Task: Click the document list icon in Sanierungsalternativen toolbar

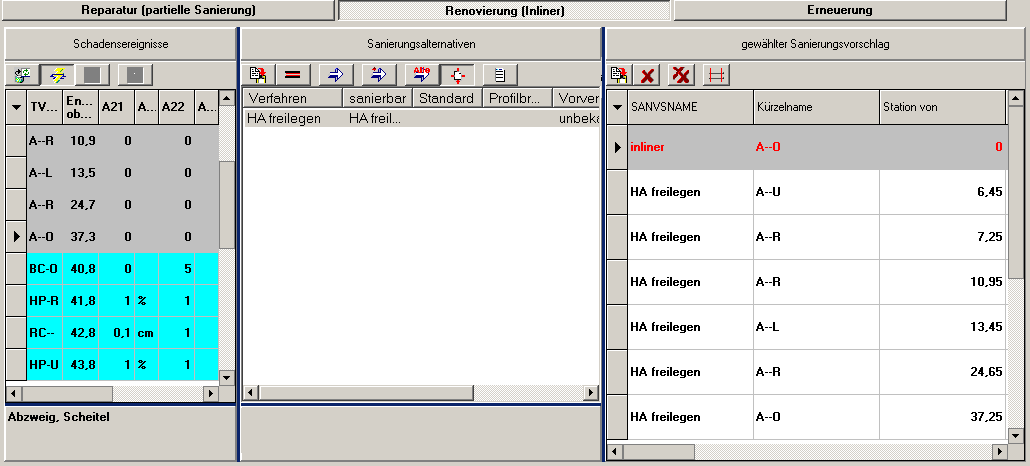Action: click(x=499, y=74)
